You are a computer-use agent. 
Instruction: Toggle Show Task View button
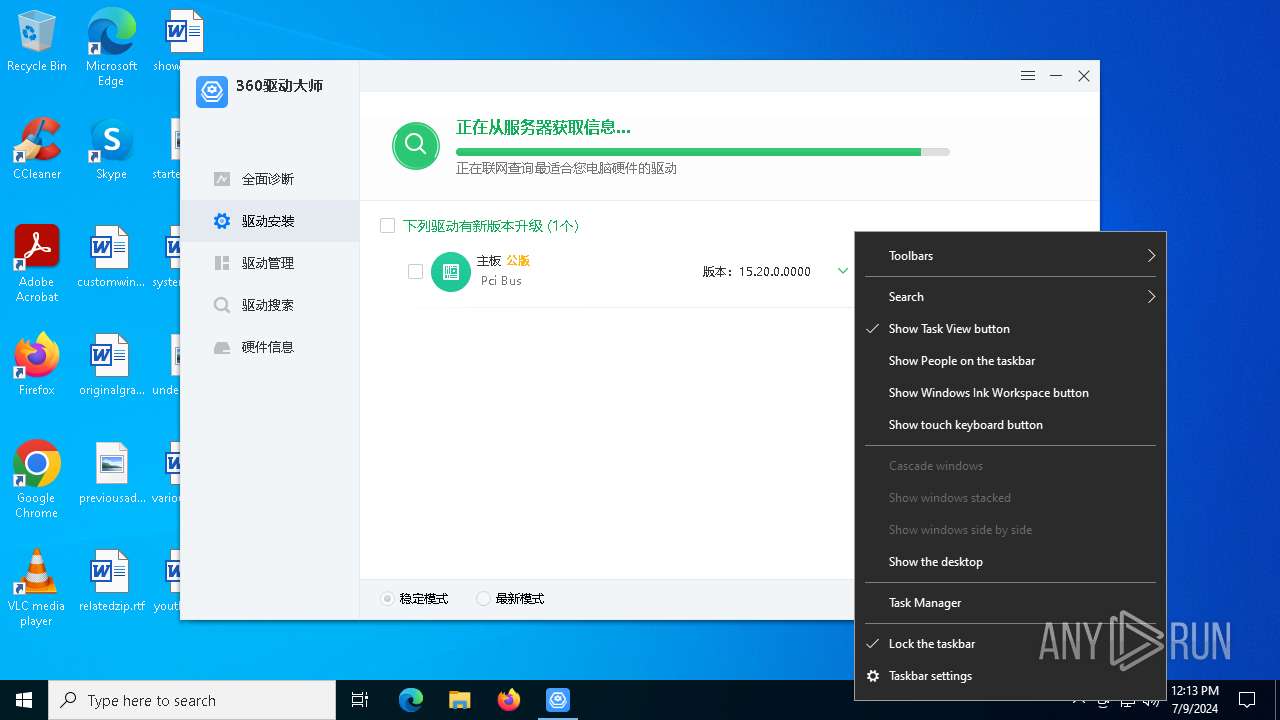click(1010, 329)
